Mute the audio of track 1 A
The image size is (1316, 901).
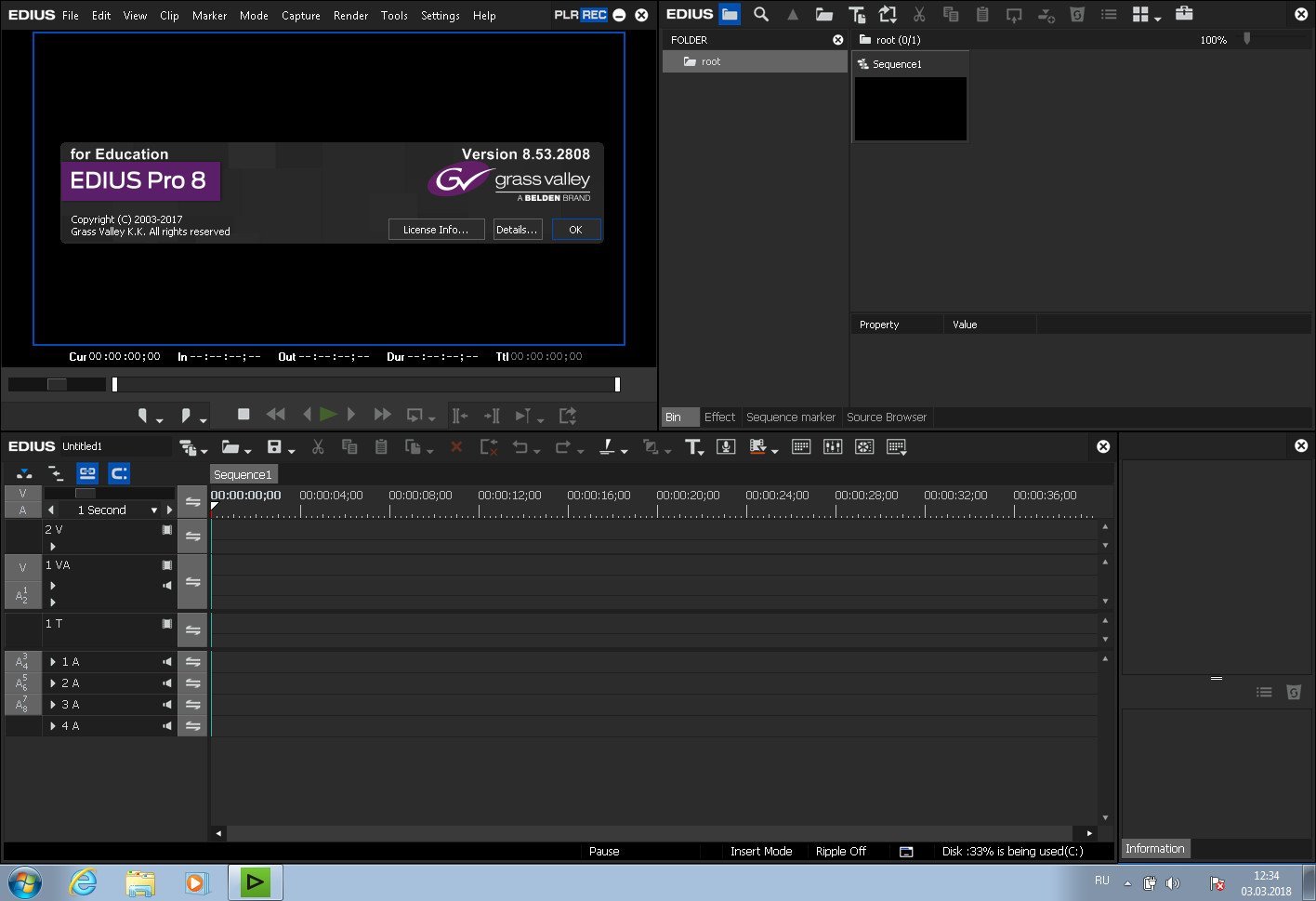(x=167, y=662)
